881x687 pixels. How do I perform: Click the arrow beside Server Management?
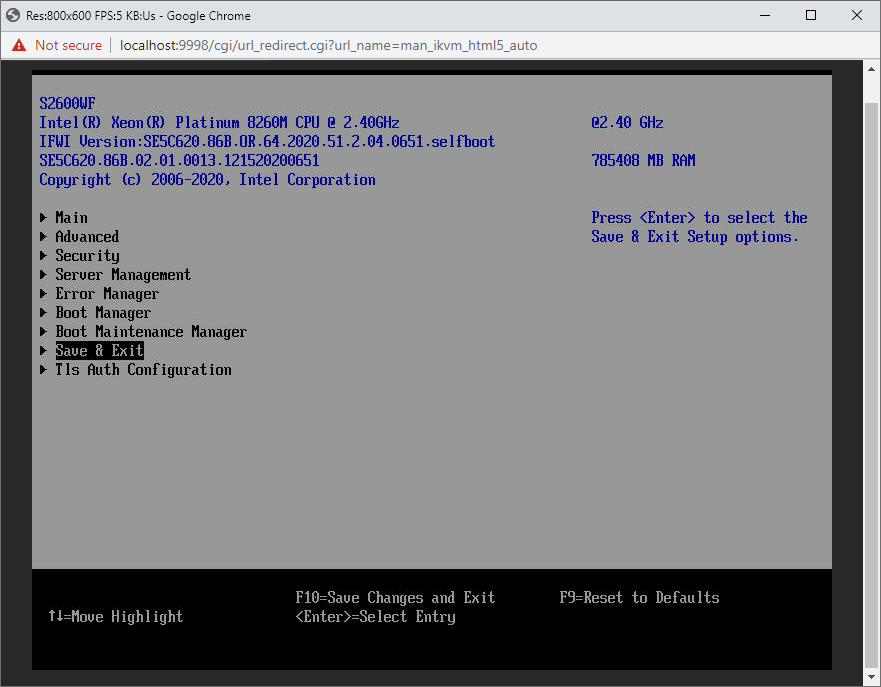pyautogui.click(x=43, y=275)
